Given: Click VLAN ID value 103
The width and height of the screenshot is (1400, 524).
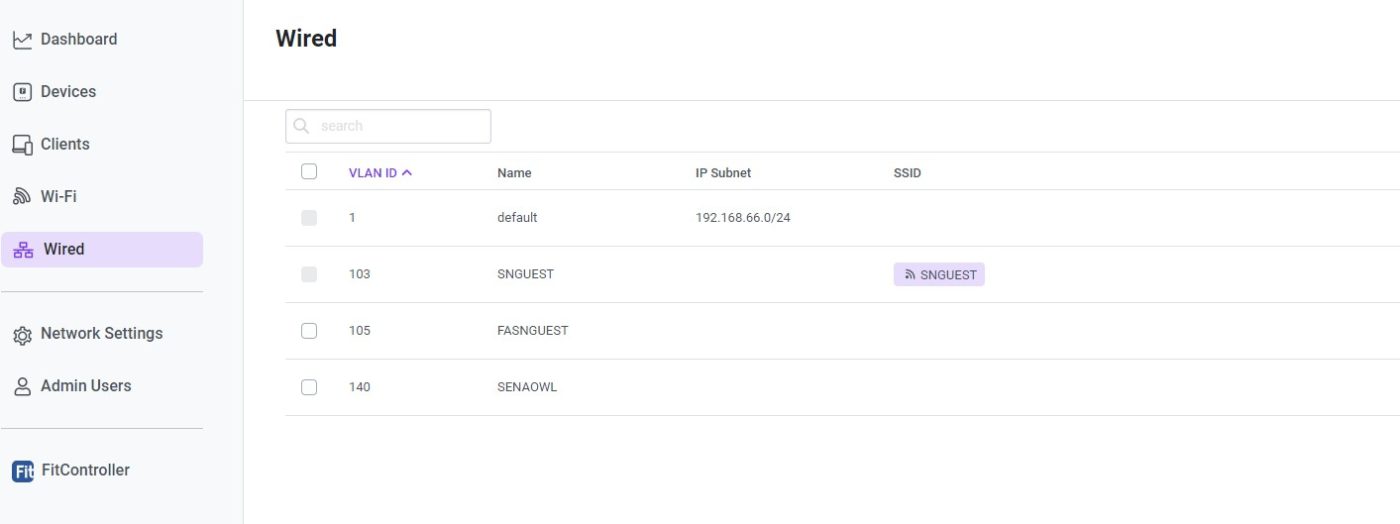Looking at the screenshot, I should tap(359, 274).
